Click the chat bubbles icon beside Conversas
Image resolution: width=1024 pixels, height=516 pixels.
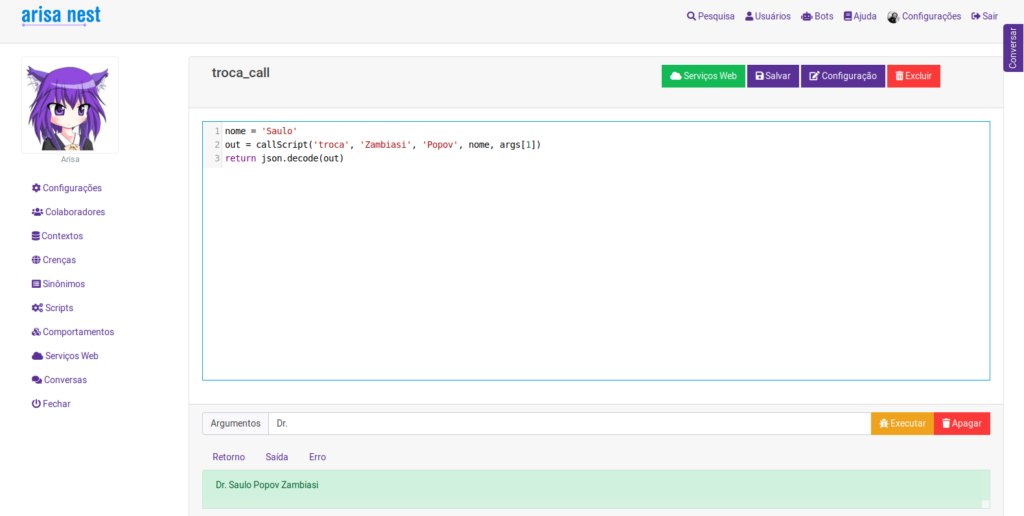(x=37, y=380)
